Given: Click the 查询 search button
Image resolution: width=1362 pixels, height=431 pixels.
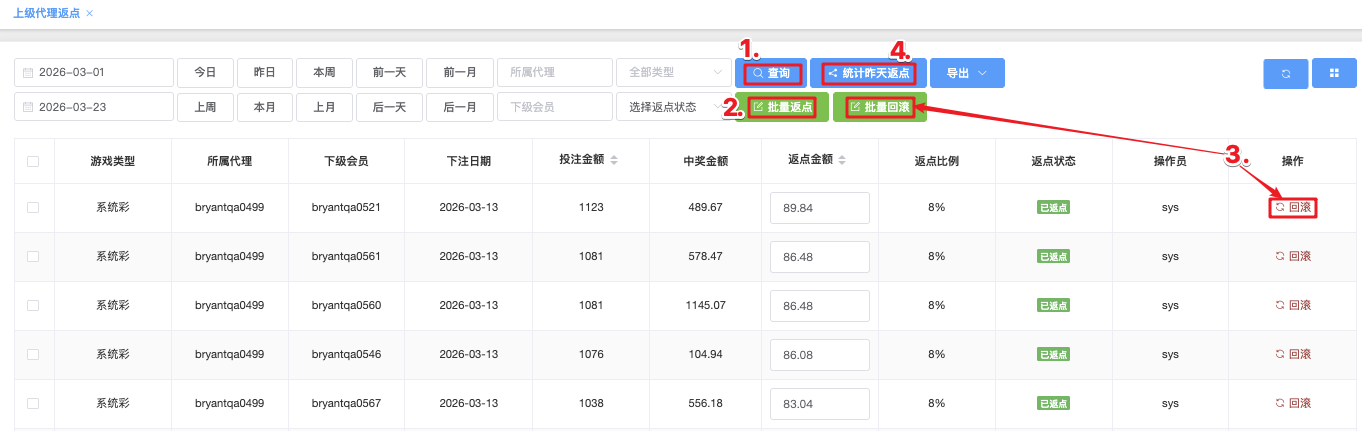Looking at the screenshot, I should (x=770, y=73).
